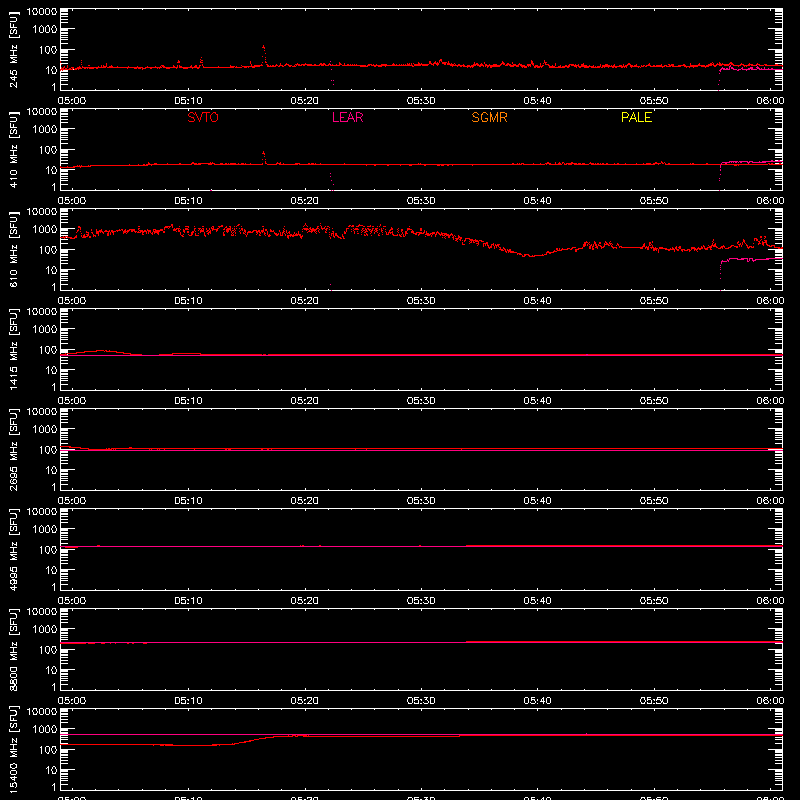This screenshot has width=800, height=800.
Task: Click the 06:00 time label under 245 MHz panel
Action: pos(770,101)
